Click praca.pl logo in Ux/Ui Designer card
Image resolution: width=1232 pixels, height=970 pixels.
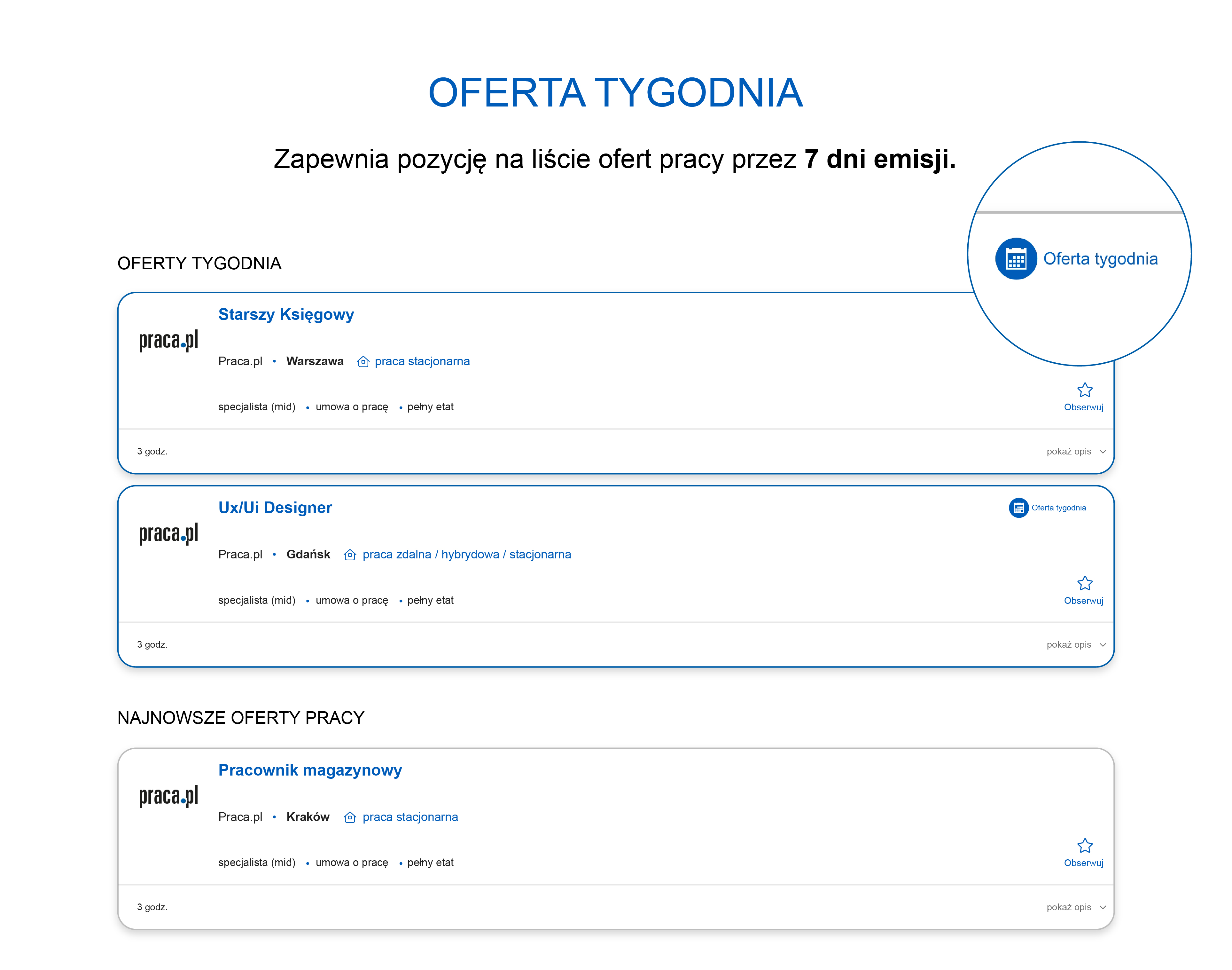(168, 533)
